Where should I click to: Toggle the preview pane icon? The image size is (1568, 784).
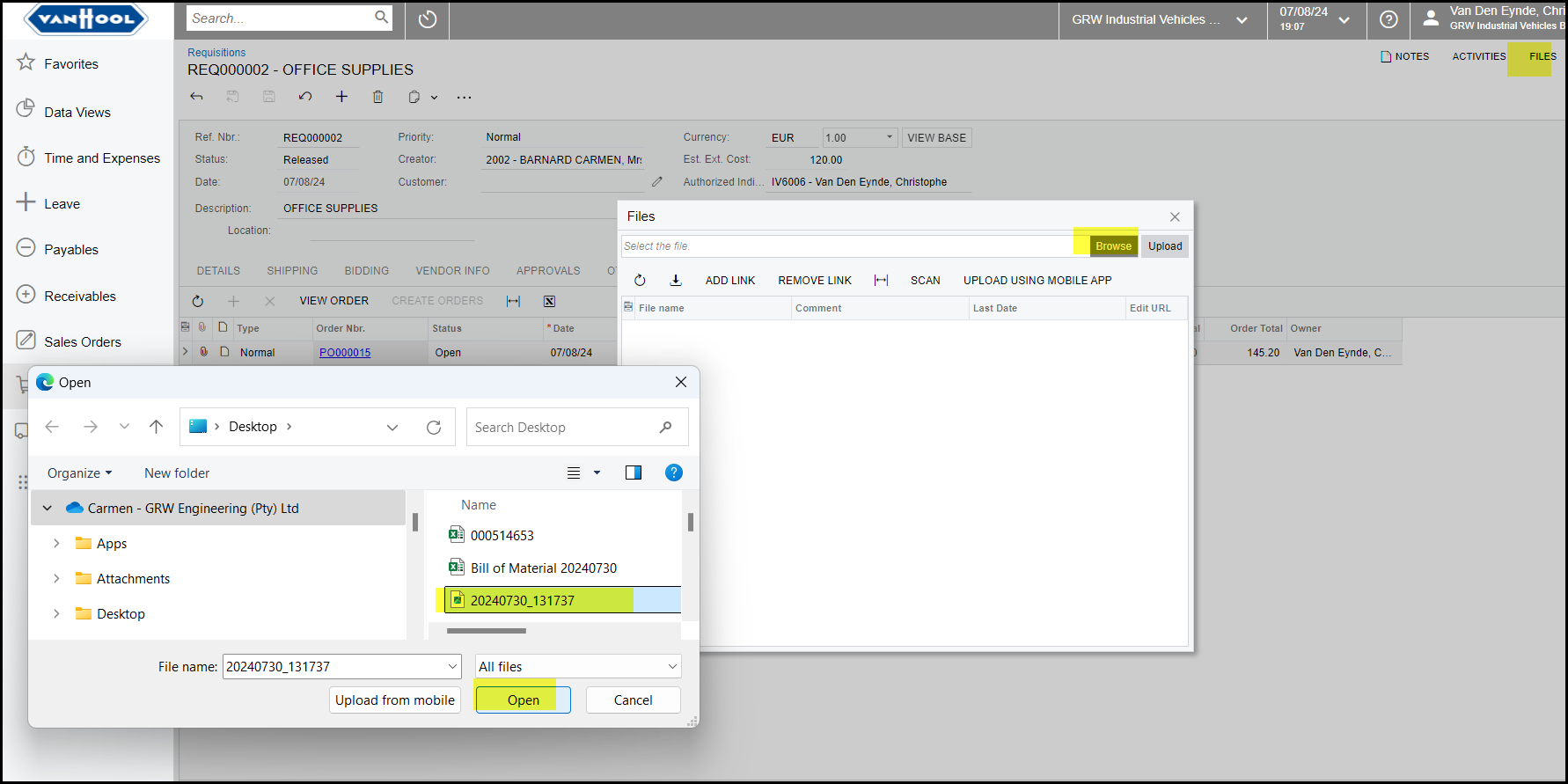[x=633, y=473]
